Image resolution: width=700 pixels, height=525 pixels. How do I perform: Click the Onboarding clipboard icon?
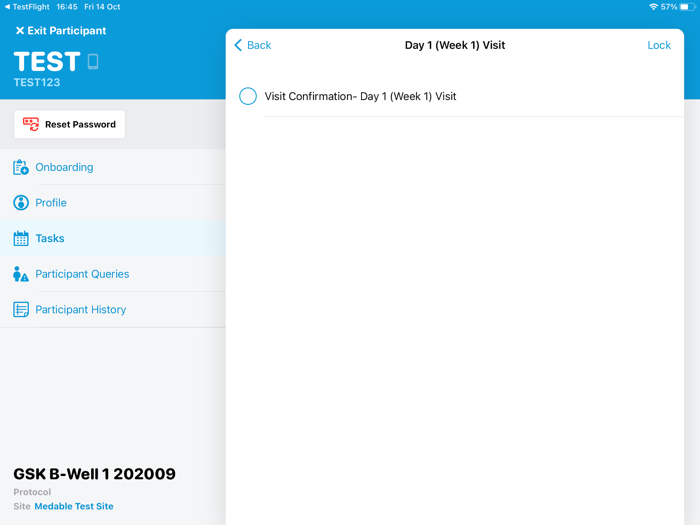coord(21,167)
